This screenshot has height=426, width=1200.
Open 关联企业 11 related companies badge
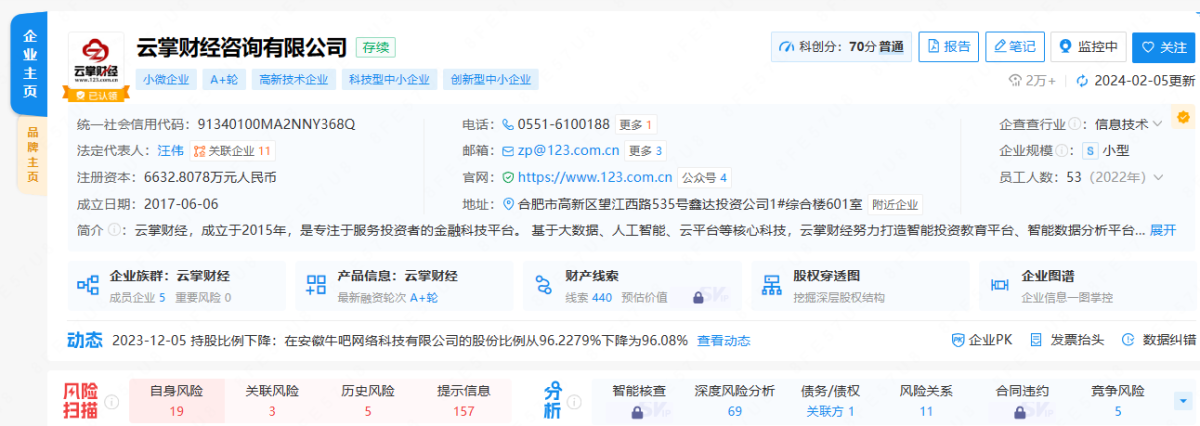point(233,151)
